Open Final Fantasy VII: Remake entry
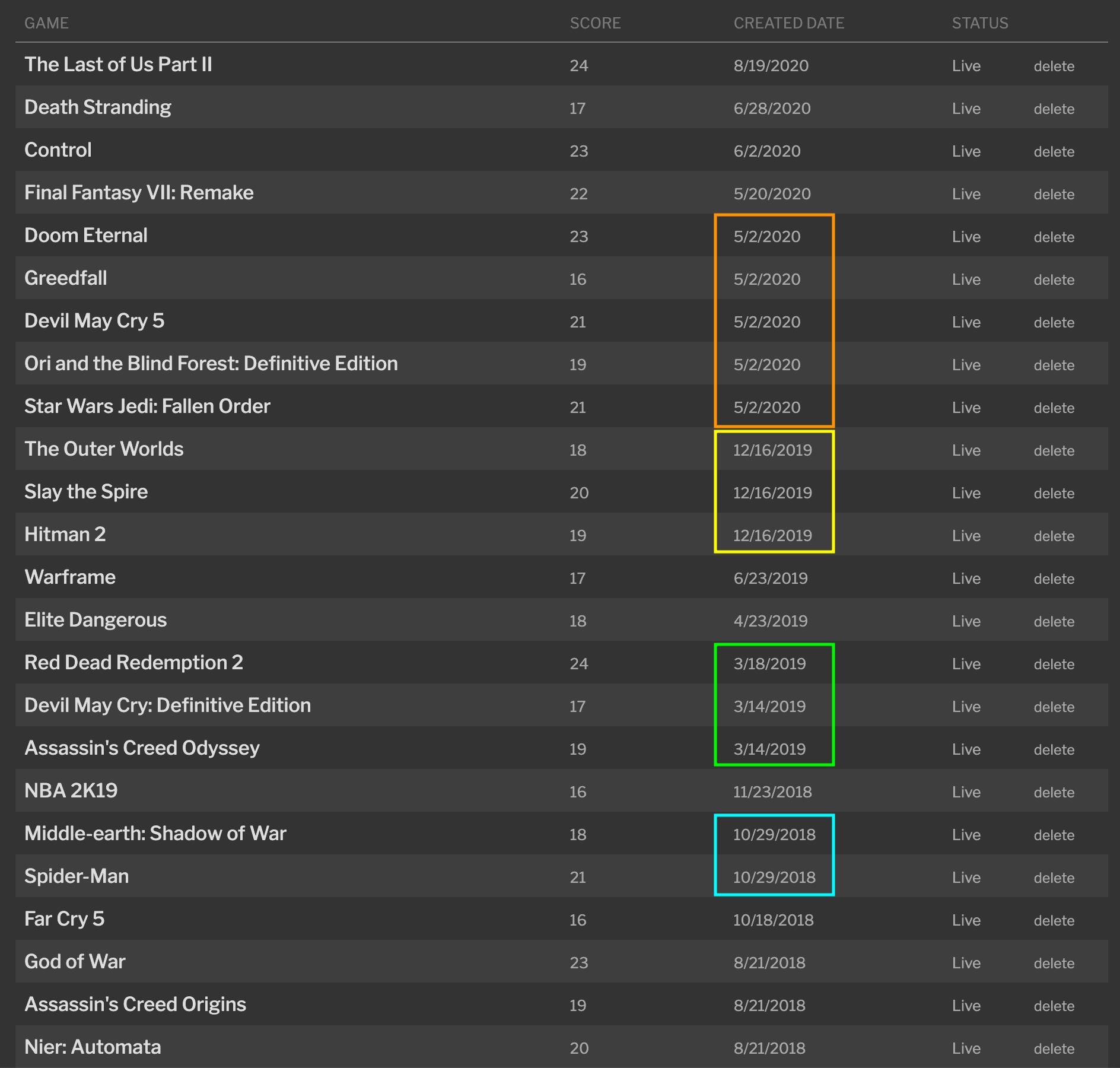 (139, 193)
